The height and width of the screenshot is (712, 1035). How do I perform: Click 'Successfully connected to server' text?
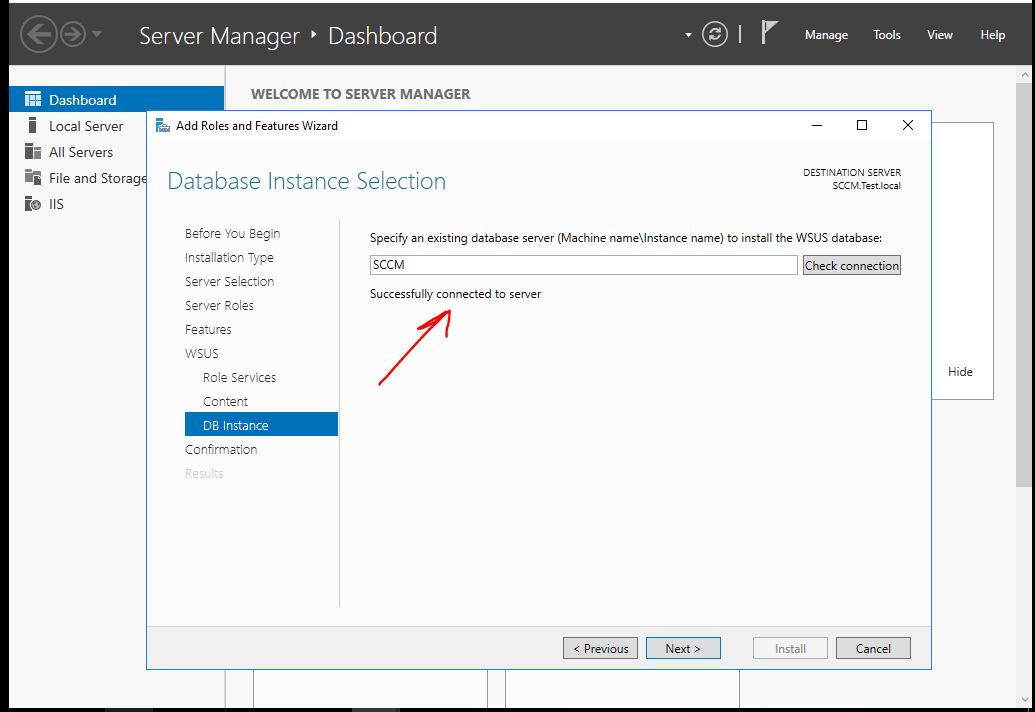point(455,294)
